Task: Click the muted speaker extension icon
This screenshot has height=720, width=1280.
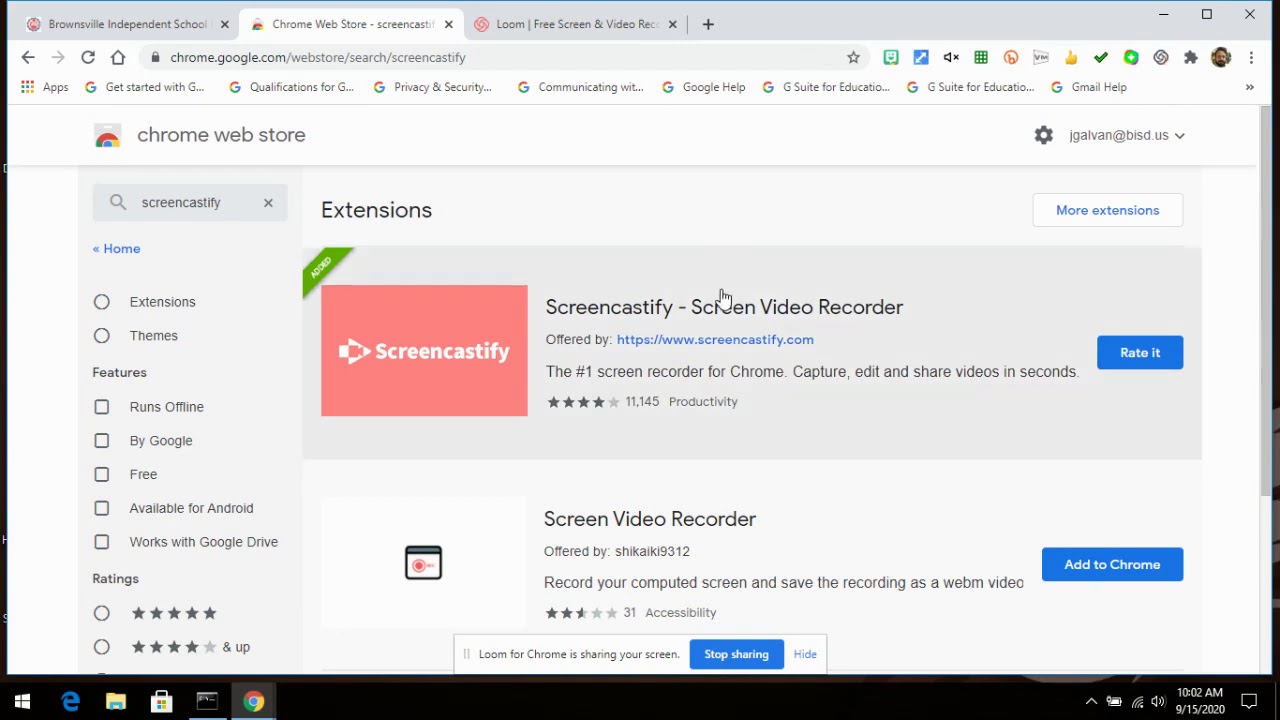Action: (x=951, y=58)
